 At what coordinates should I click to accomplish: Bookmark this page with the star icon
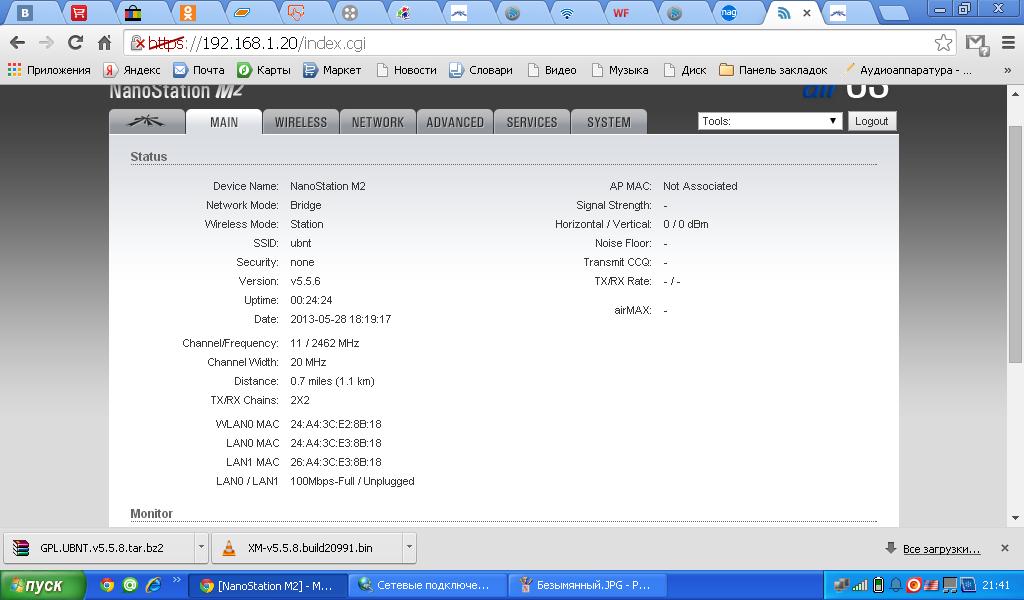(943, 43)
